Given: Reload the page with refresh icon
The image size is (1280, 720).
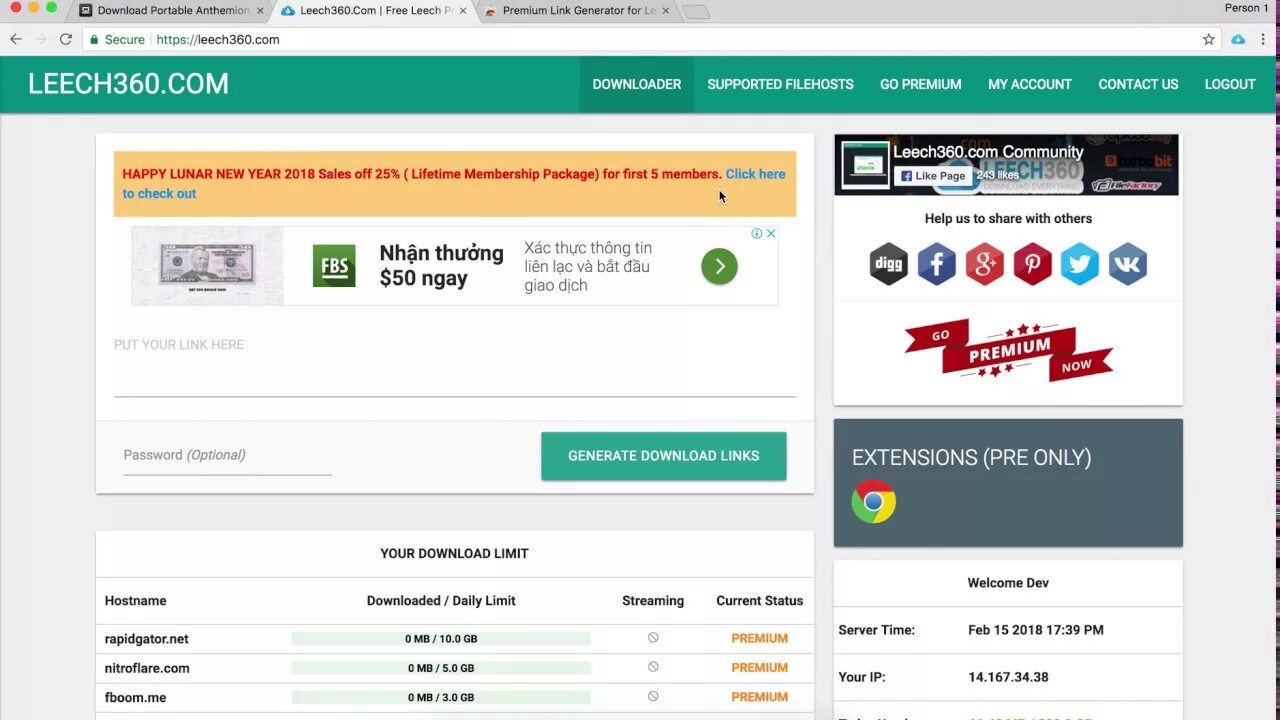Looking at the screenshot, I should pyautogui.click(x=66, y=39).
